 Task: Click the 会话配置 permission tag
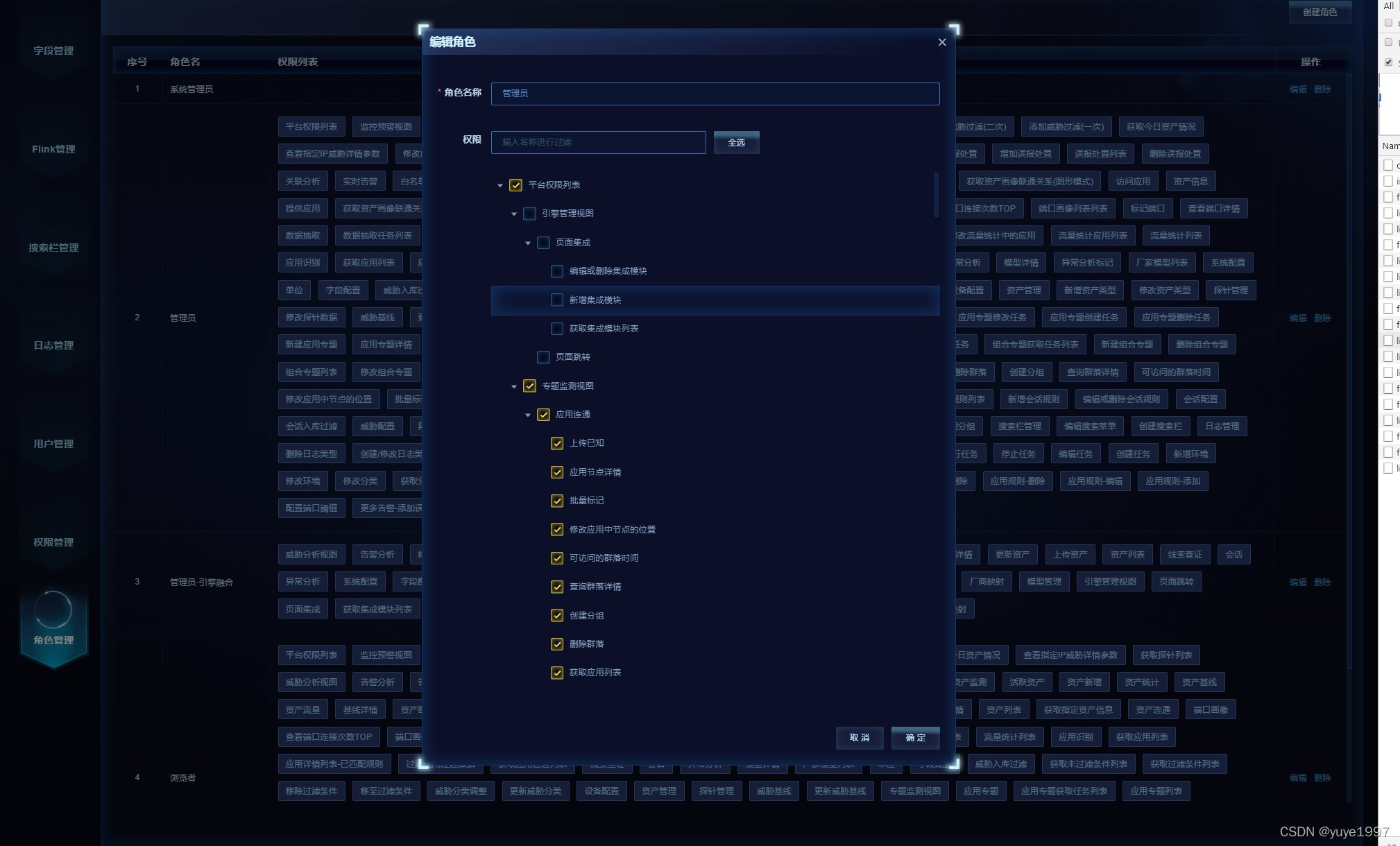point(1200,399)
